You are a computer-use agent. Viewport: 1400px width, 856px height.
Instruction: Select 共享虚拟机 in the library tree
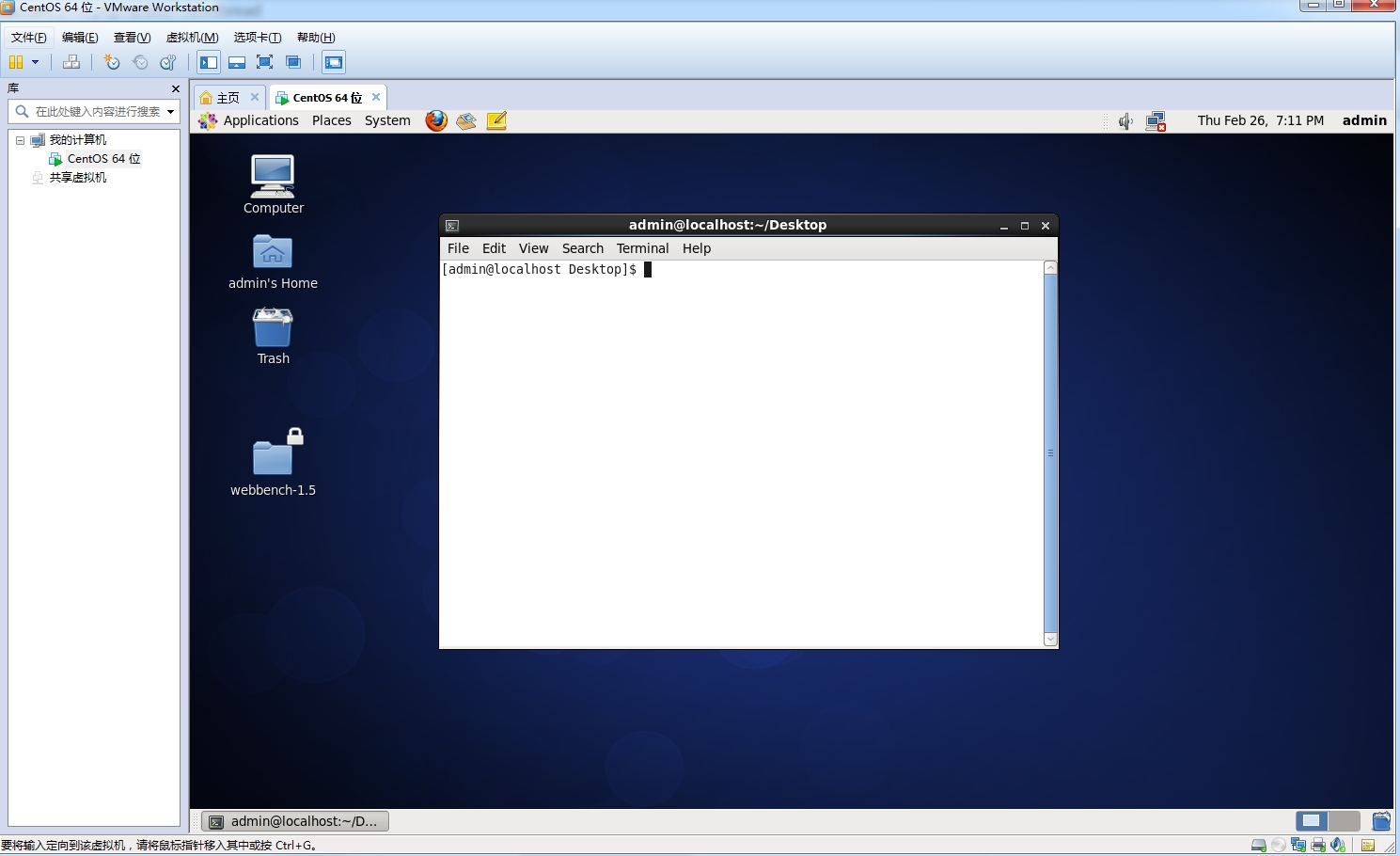click(78, 178)
